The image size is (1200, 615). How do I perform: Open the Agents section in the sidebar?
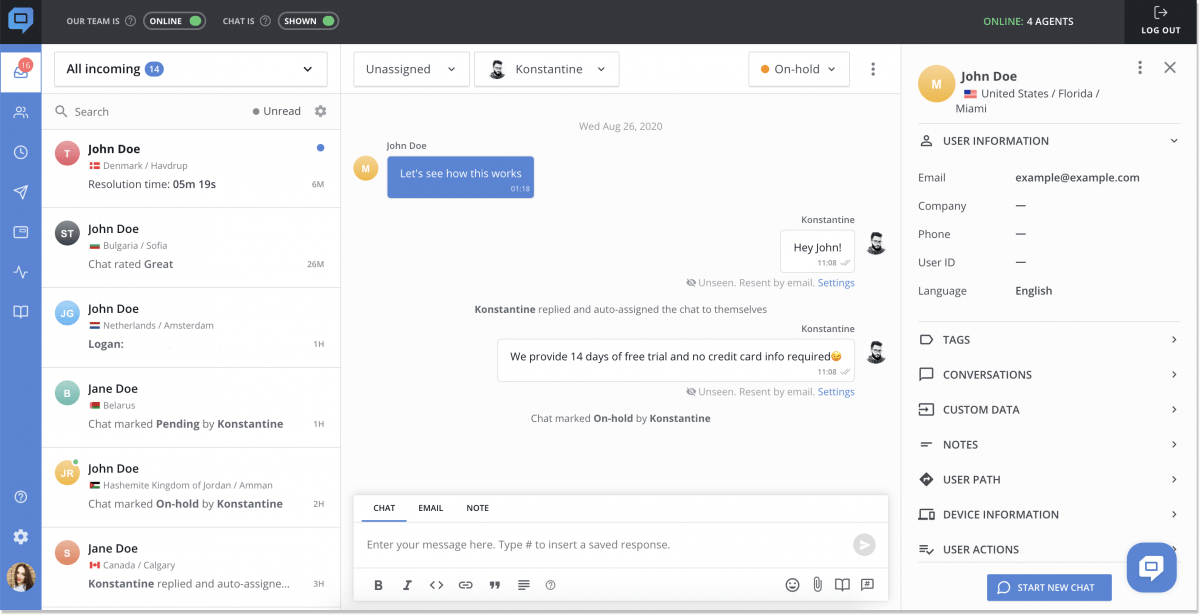20,111
